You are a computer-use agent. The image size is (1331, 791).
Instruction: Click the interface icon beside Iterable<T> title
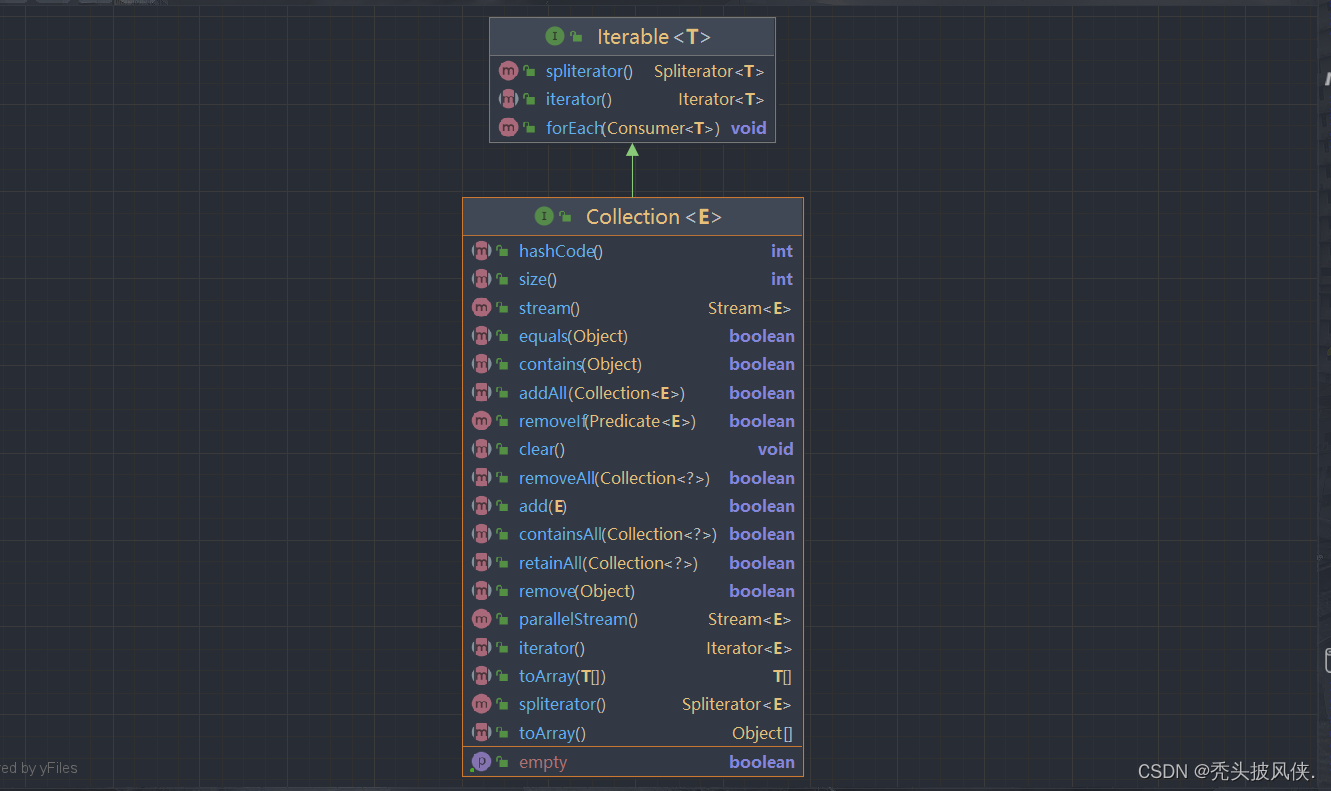click(555, 36)
